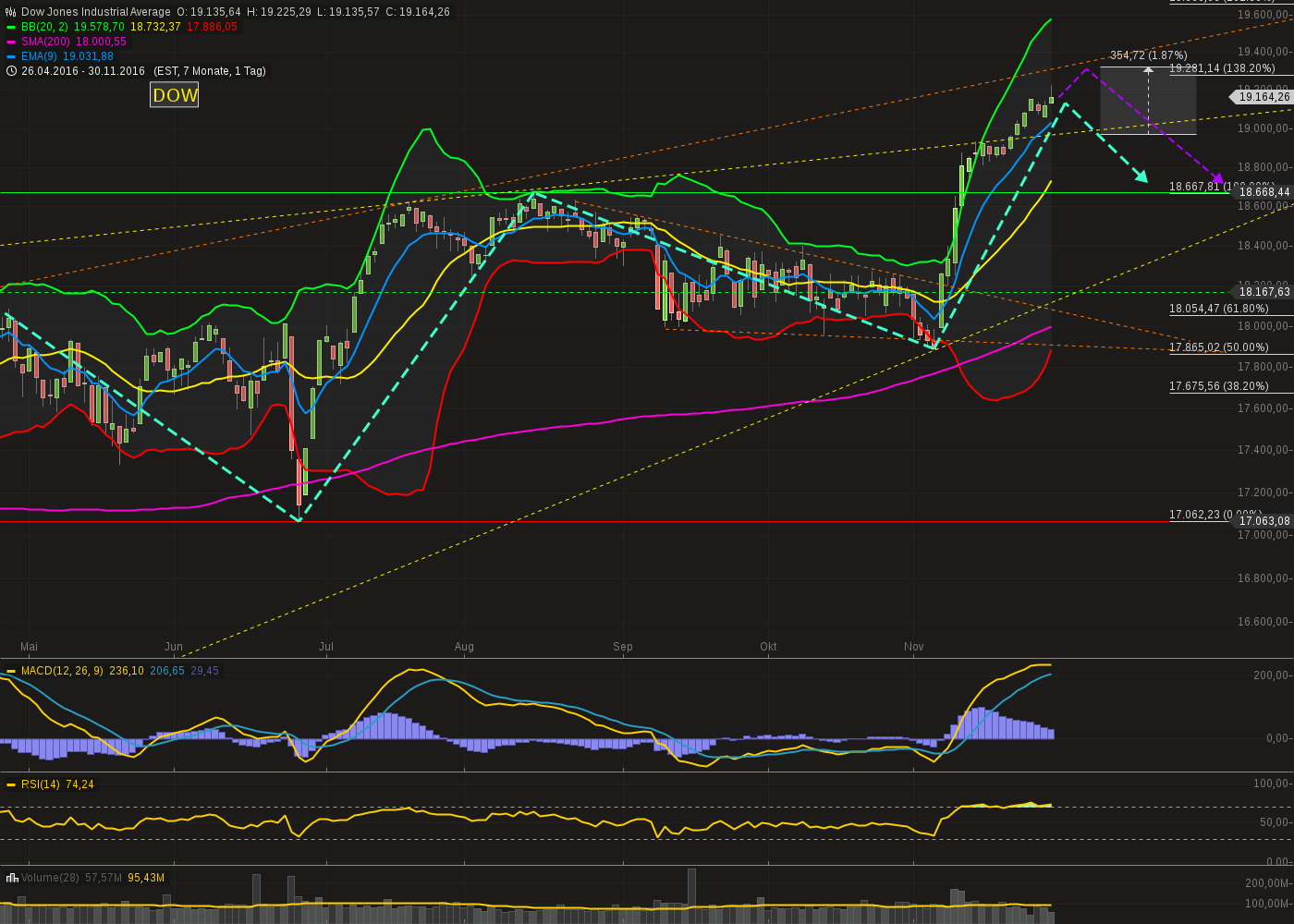Click the close value C: 19.164,26
This screenshot has height=924, width=1294.
pos(418,12)
